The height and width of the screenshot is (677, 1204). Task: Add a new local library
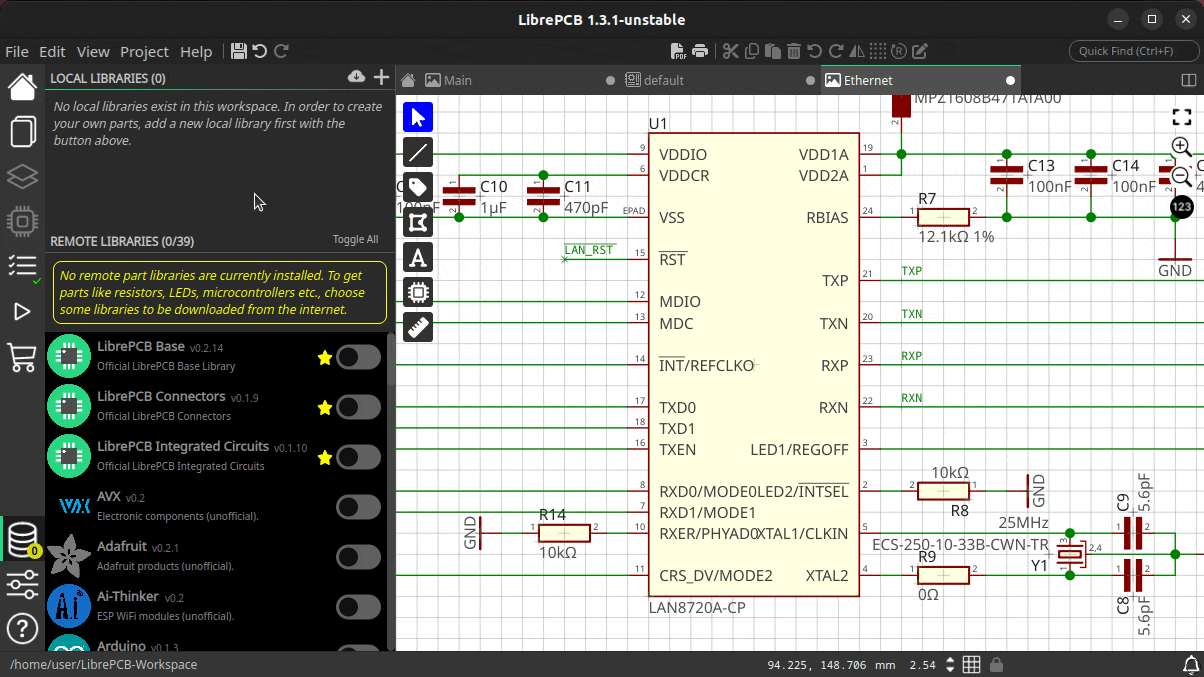pyautogui.click(x=381, y=77)
